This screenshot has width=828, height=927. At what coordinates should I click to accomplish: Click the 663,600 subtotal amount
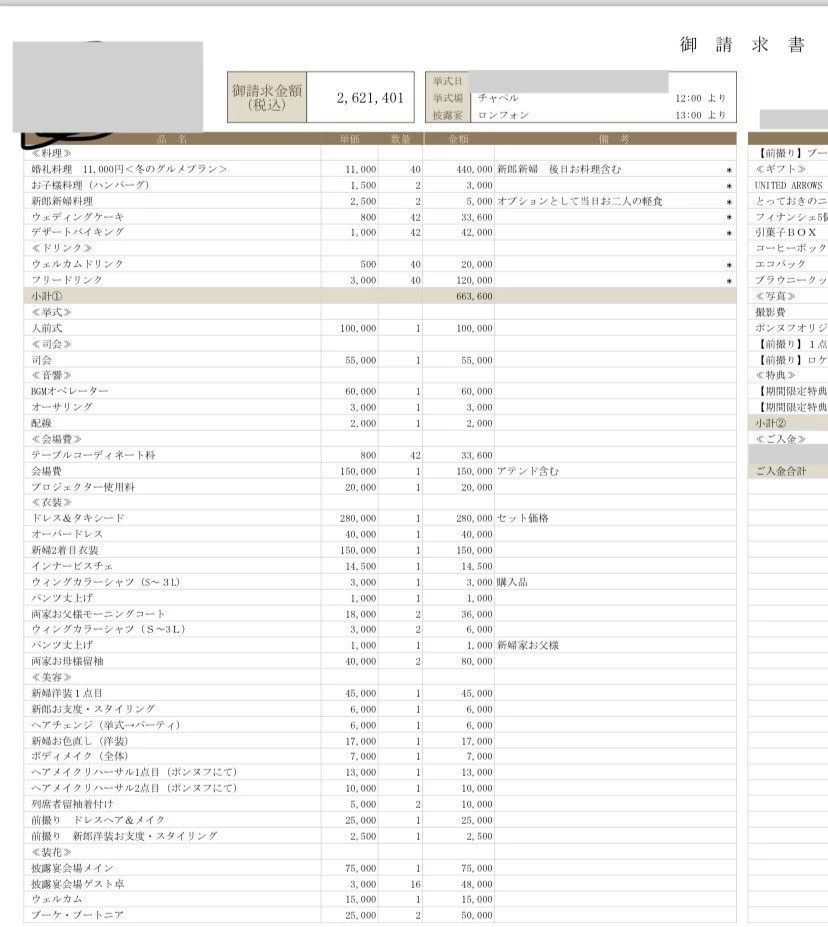tap(470, 296)
